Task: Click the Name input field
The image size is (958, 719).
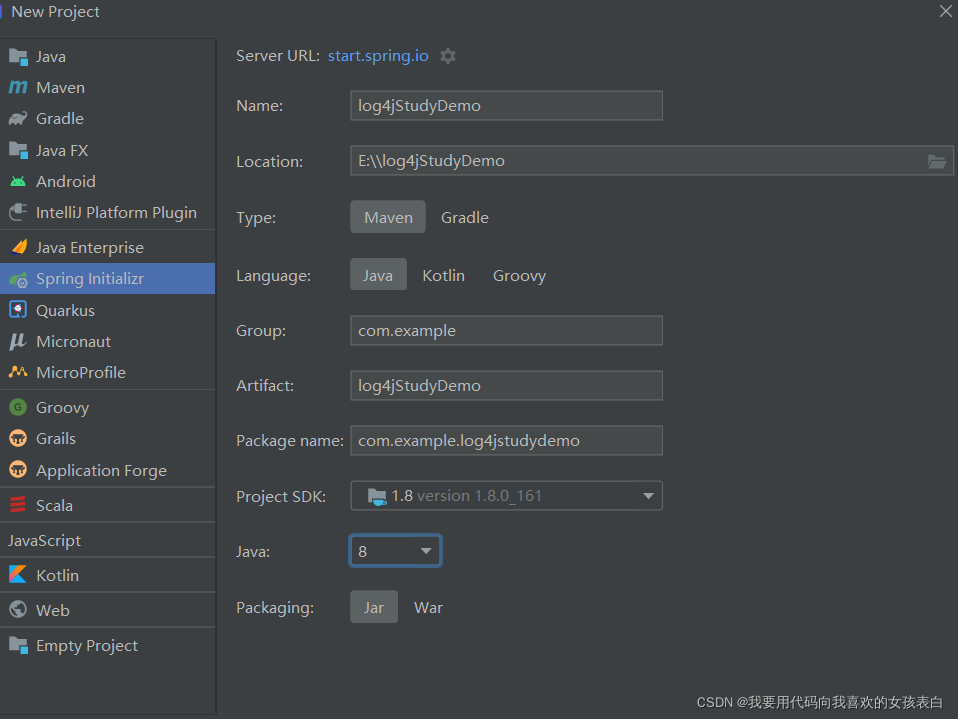Action: point(506,106)
